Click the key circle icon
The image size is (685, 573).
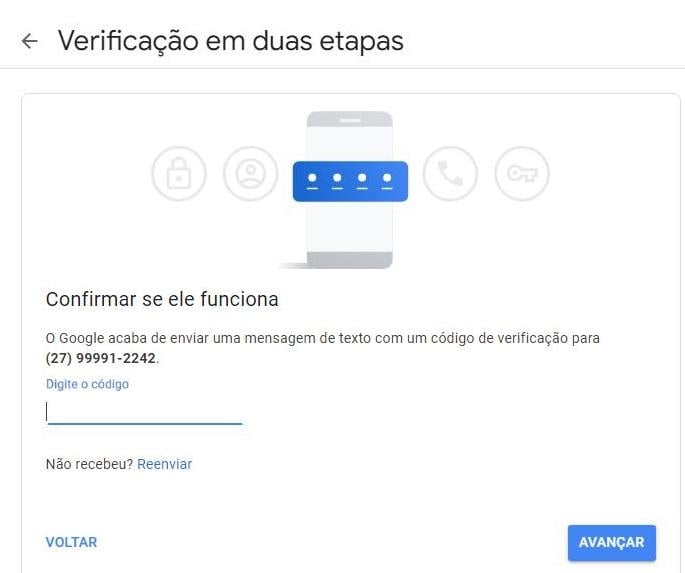tap(522, 173)
